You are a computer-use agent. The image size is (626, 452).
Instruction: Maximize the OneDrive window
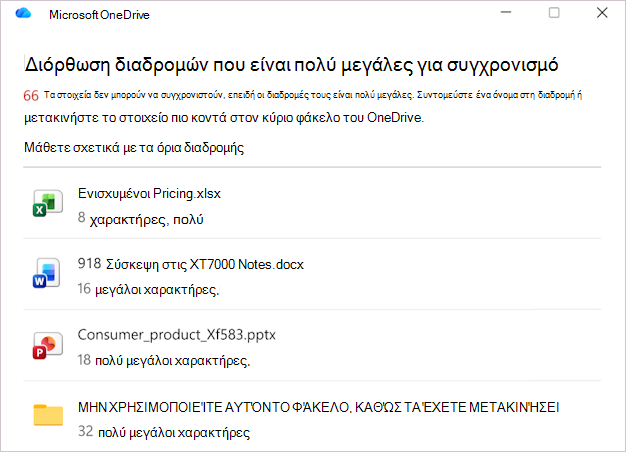tap(554, 13)
